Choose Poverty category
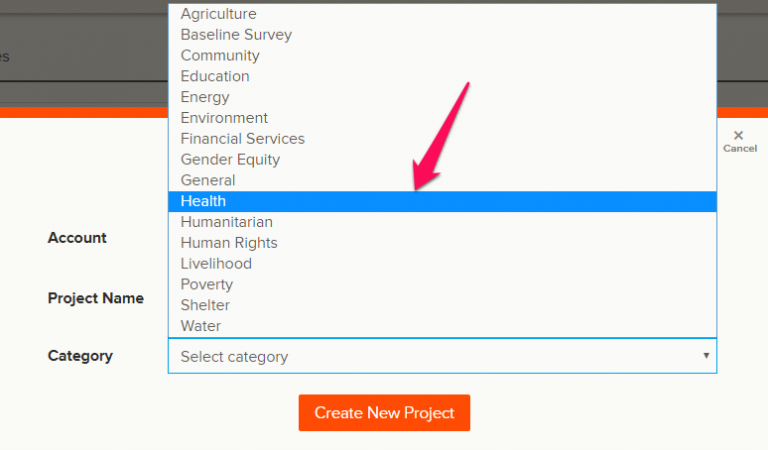This screenshot has height=450, width=768. 206,285
